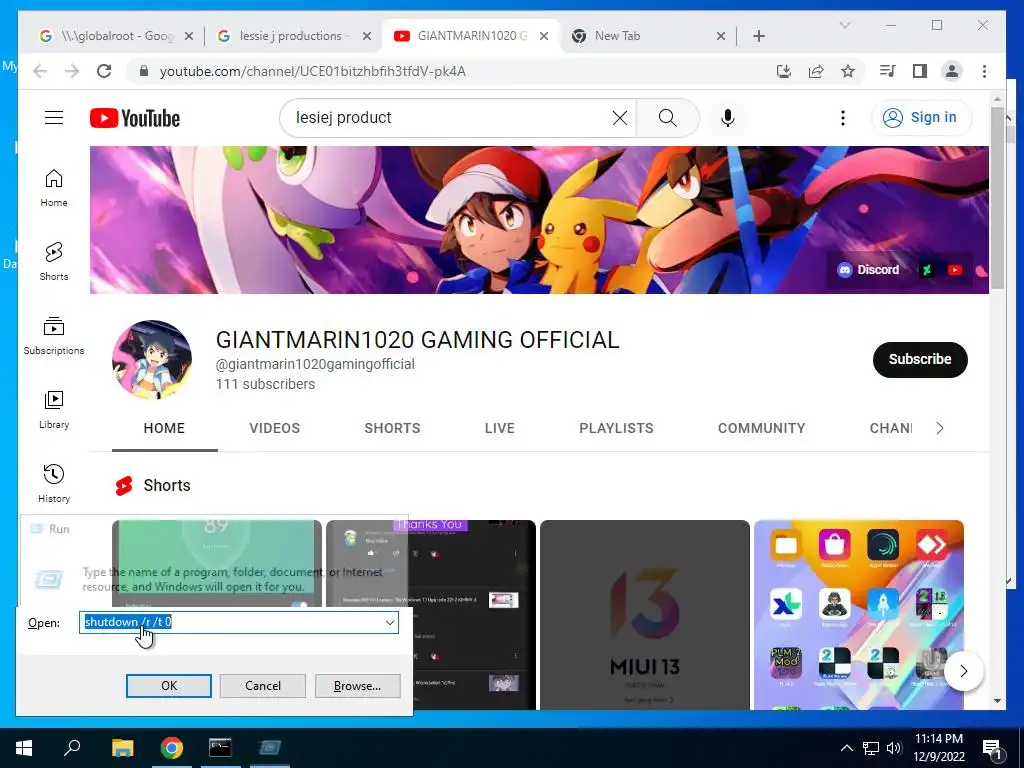Switch to channel PLAYLISTS tab
Screen dimensions: 1024x768
coord(616,428)
